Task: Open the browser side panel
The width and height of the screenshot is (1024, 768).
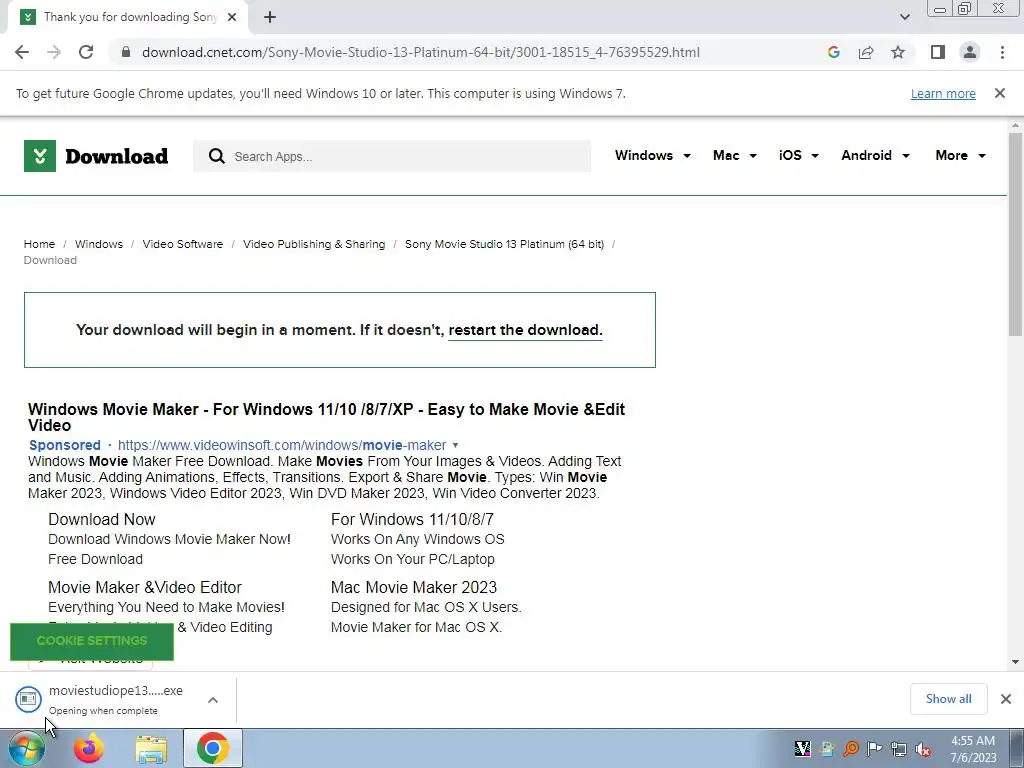Action: 938,52
